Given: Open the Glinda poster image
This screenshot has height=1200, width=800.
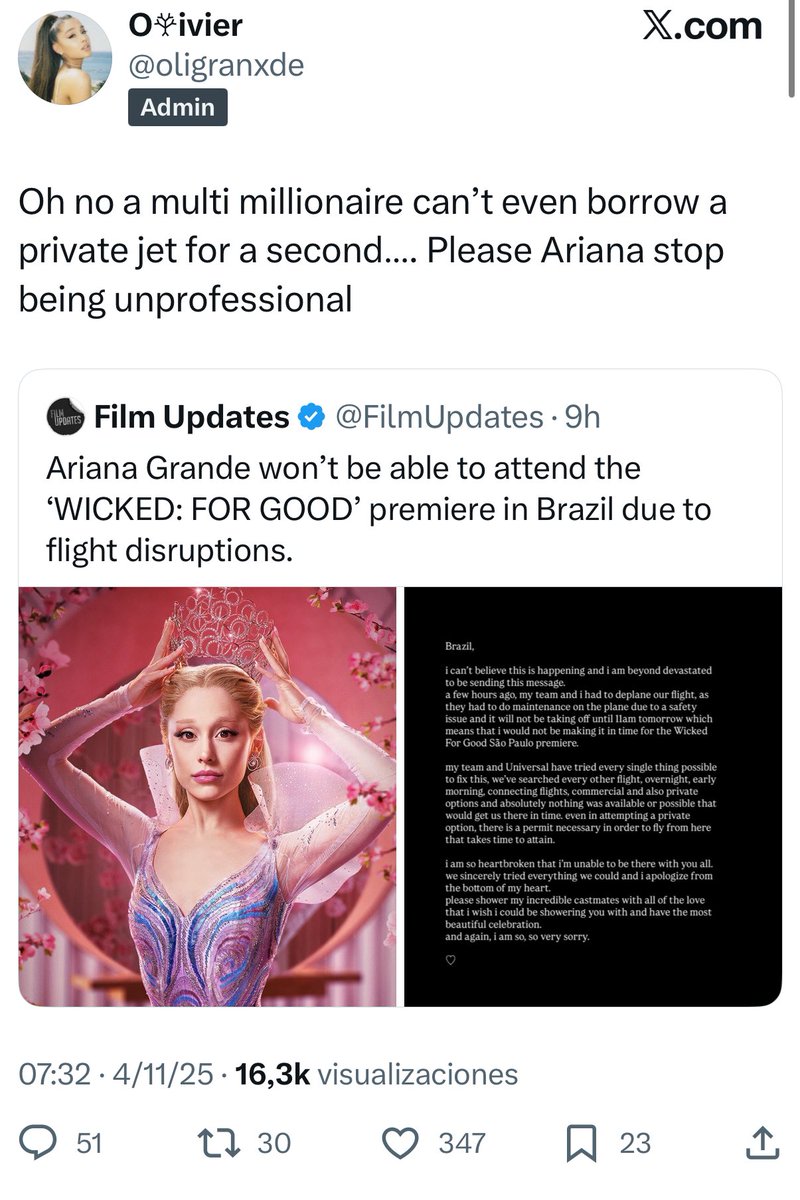Looking at the screenshot, I should click(x=208, y=796).
